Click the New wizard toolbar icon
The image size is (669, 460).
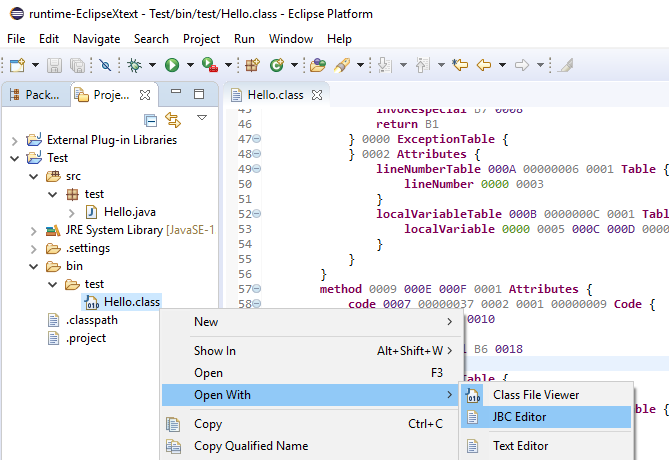pyautogui.click(x=17, y=65)
